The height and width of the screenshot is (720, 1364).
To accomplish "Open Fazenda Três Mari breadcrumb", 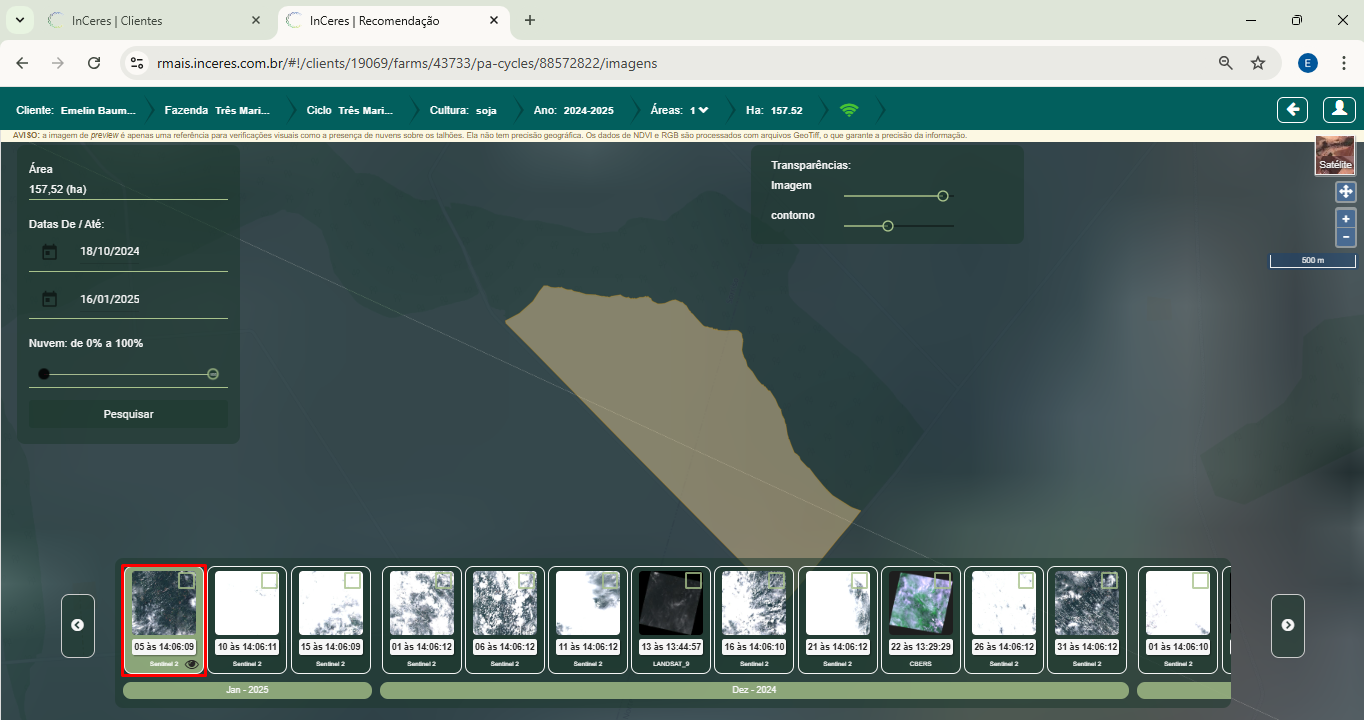I will (x=215, y=110).
